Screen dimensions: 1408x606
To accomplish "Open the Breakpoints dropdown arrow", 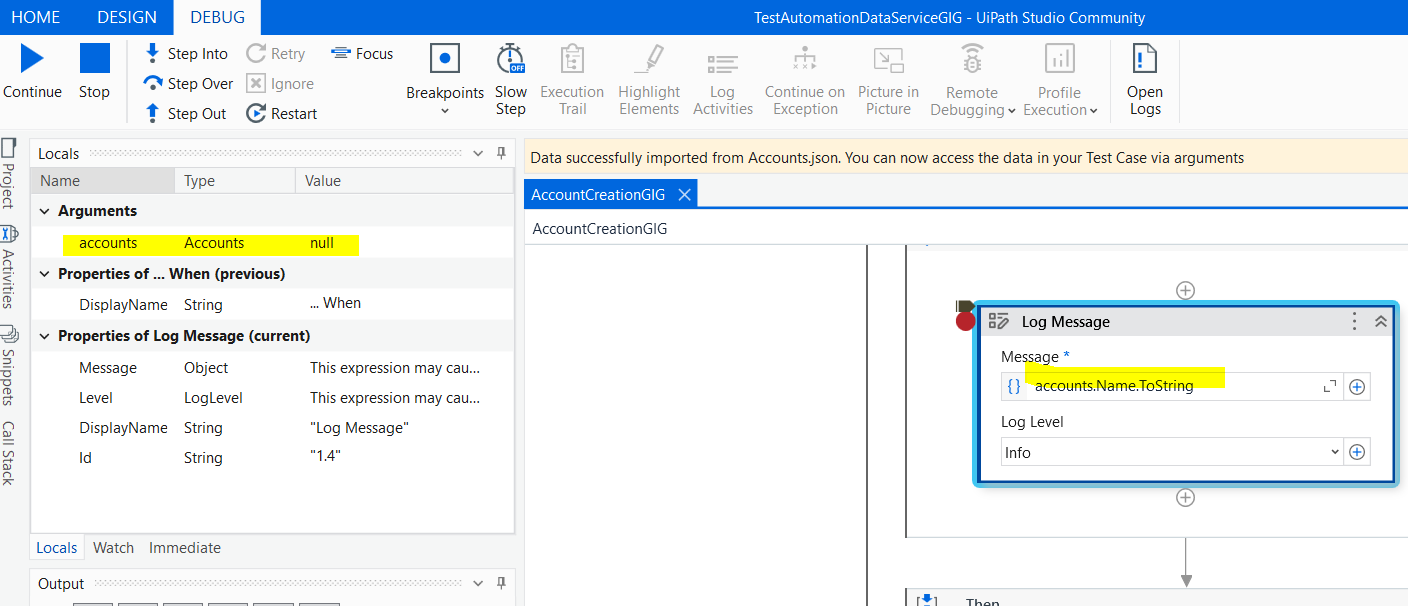I will 445,110.
